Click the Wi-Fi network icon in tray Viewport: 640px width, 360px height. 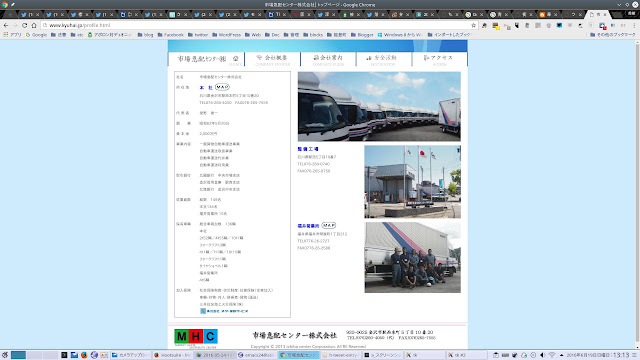552,355
